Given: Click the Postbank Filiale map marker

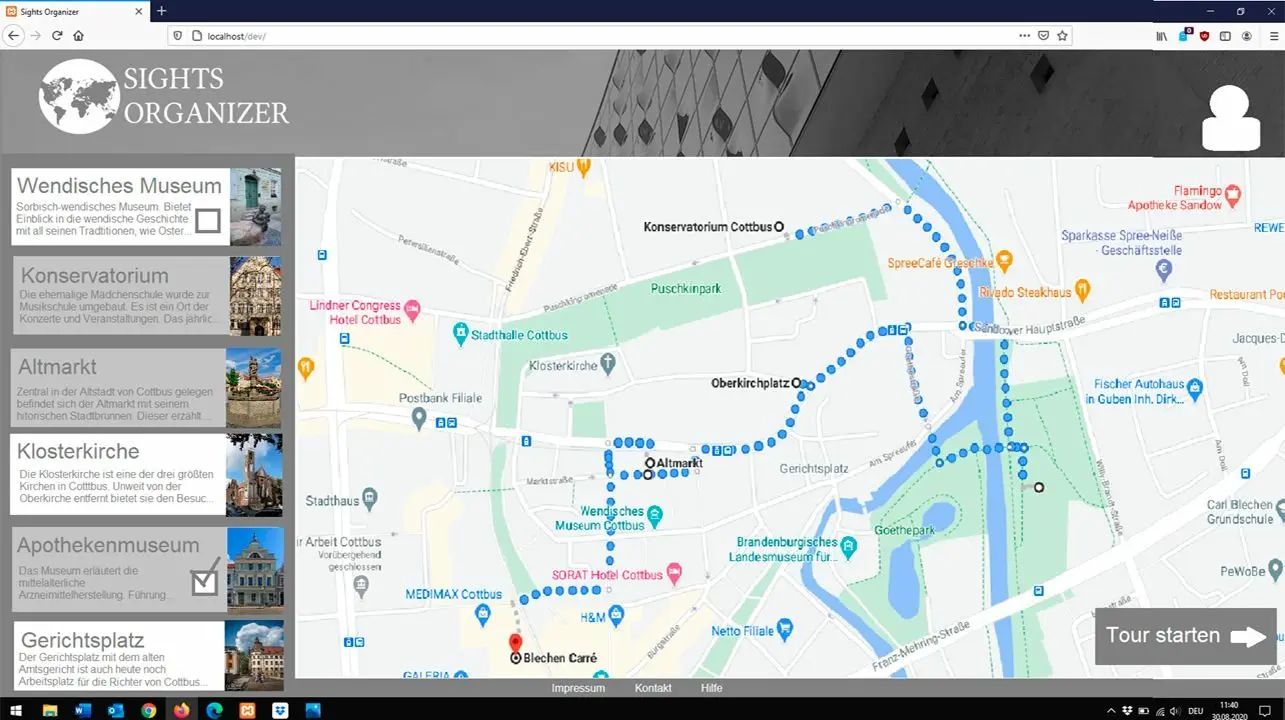Looking at the screenshot, I should pos(419,417).
